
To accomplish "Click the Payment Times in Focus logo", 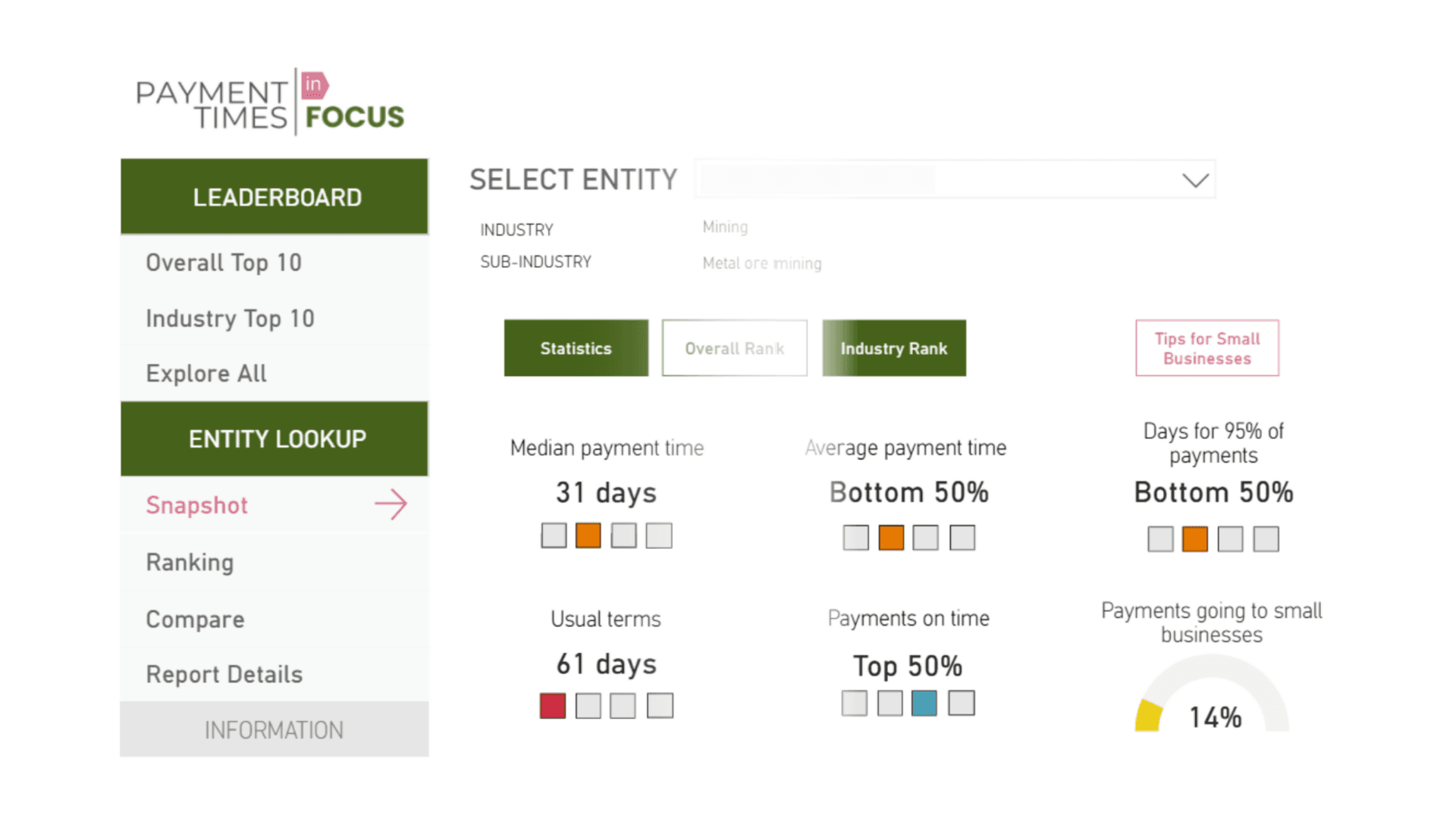I will tap(270, 101).
